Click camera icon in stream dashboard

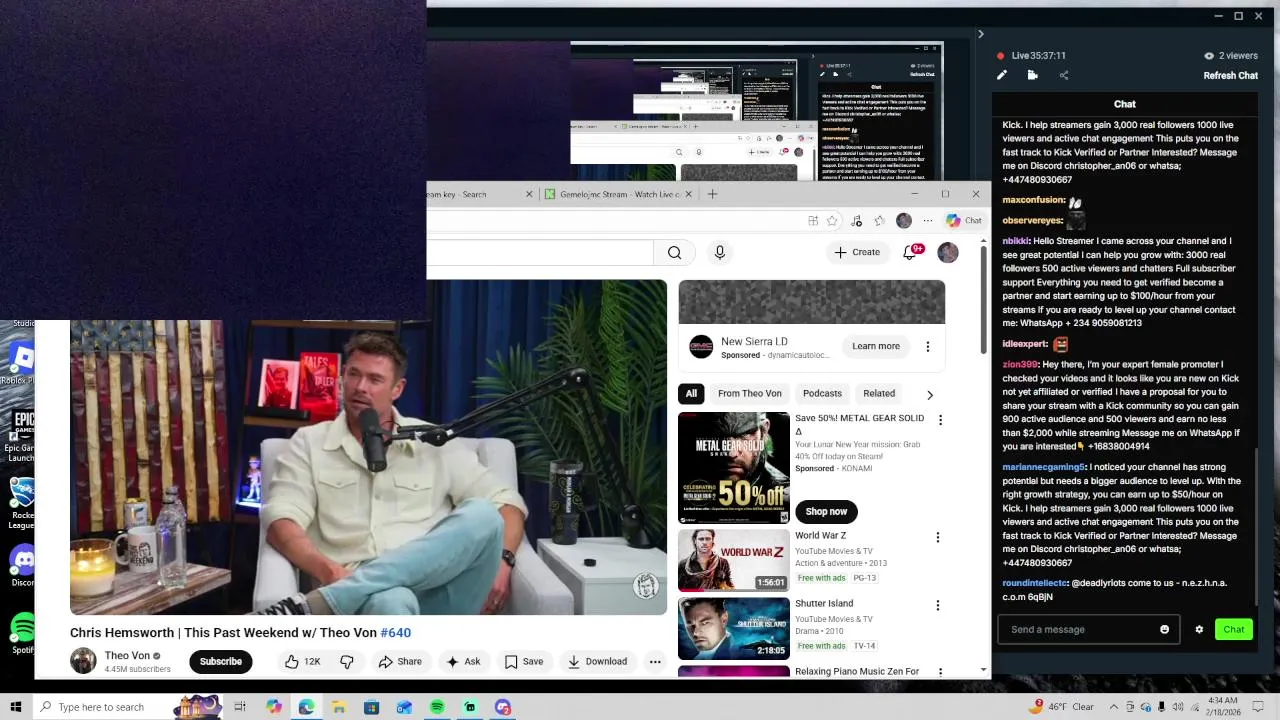1033,75
